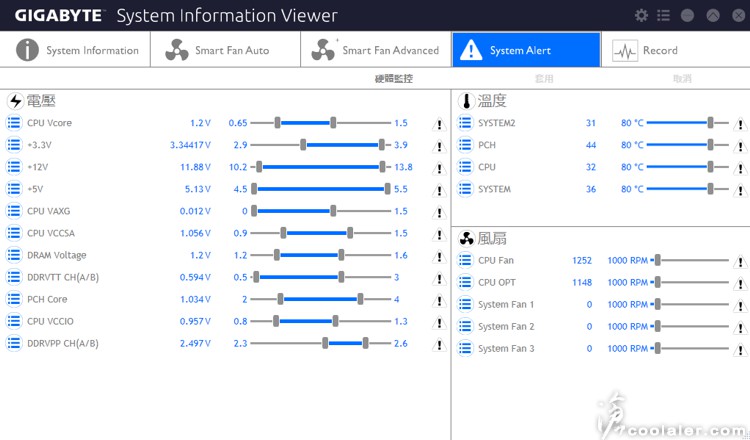Click the 電壓 voltage section heading
Image resolution: width=750 pixels, height=440 pixels.
pyautogui.click(x=41, y=100)
